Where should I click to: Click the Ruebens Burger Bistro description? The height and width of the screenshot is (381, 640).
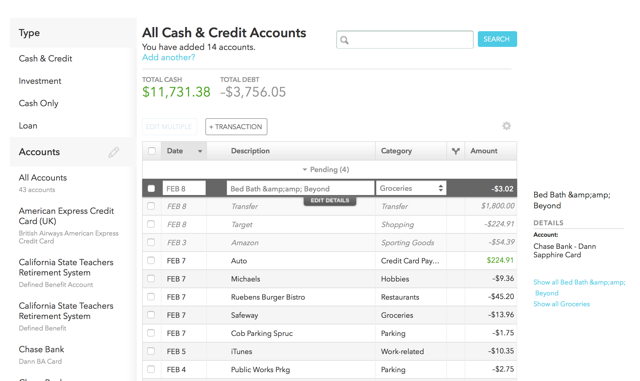(268, 297)
